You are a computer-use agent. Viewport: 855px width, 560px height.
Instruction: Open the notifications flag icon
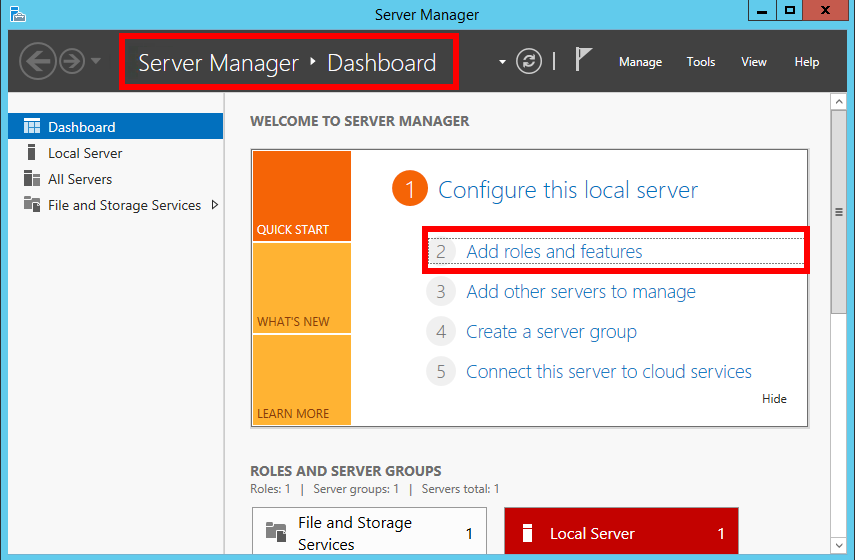click(584, 60)
